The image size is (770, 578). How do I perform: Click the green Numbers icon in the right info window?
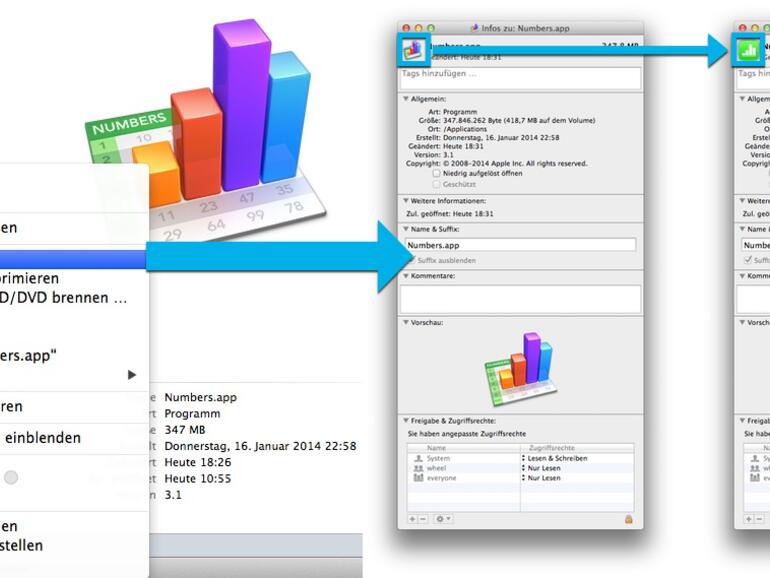click(748, 50)
